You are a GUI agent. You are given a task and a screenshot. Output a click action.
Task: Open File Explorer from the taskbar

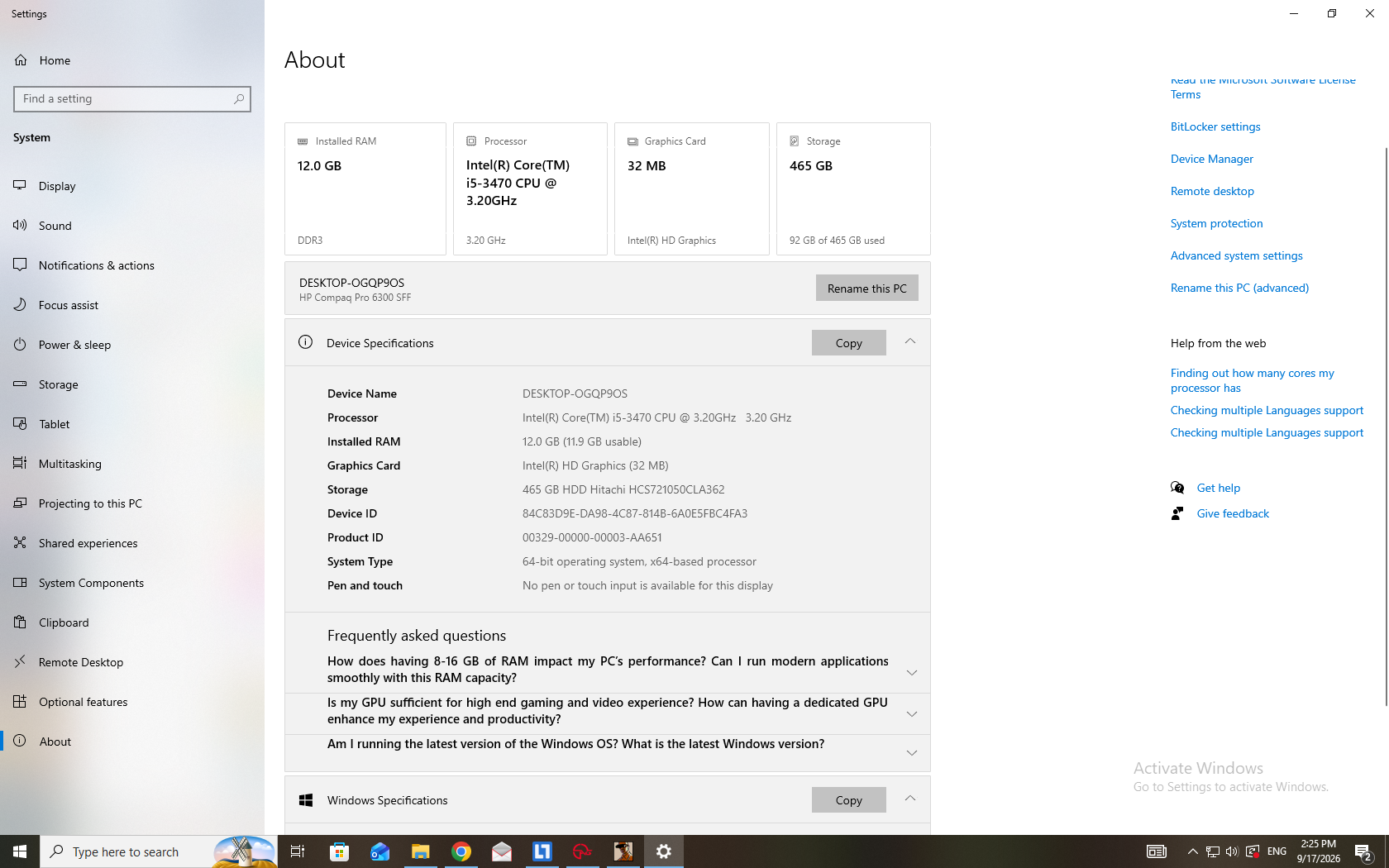tap(420, 851)
